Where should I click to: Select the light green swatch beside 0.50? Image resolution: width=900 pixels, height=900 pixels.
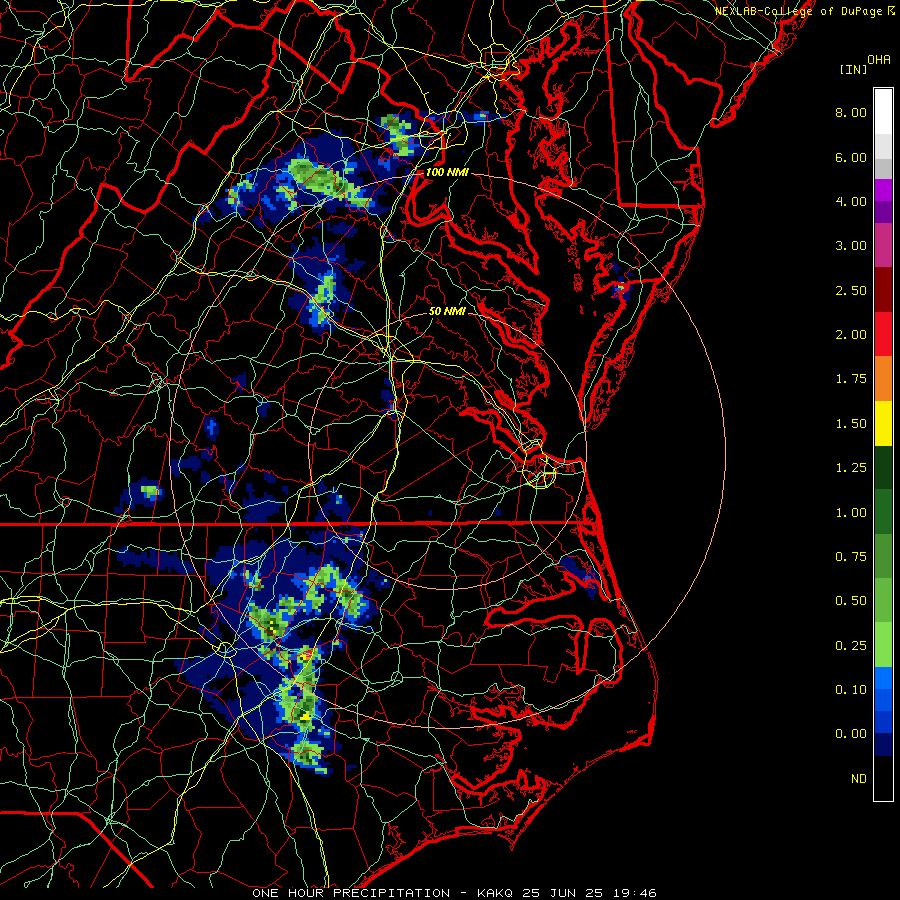pos(883,600)
